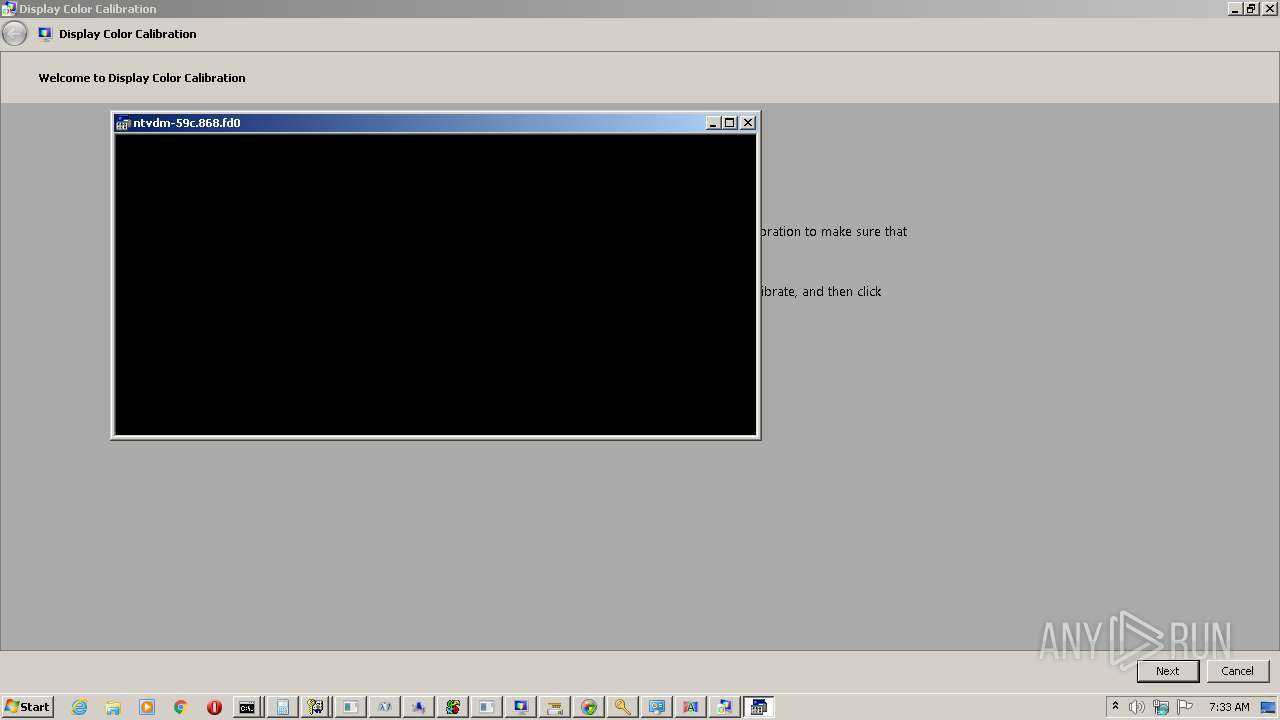Open the taskbar item left of the monitor icon
This screenshot has height=720, width=1280.
coord(486,707)
